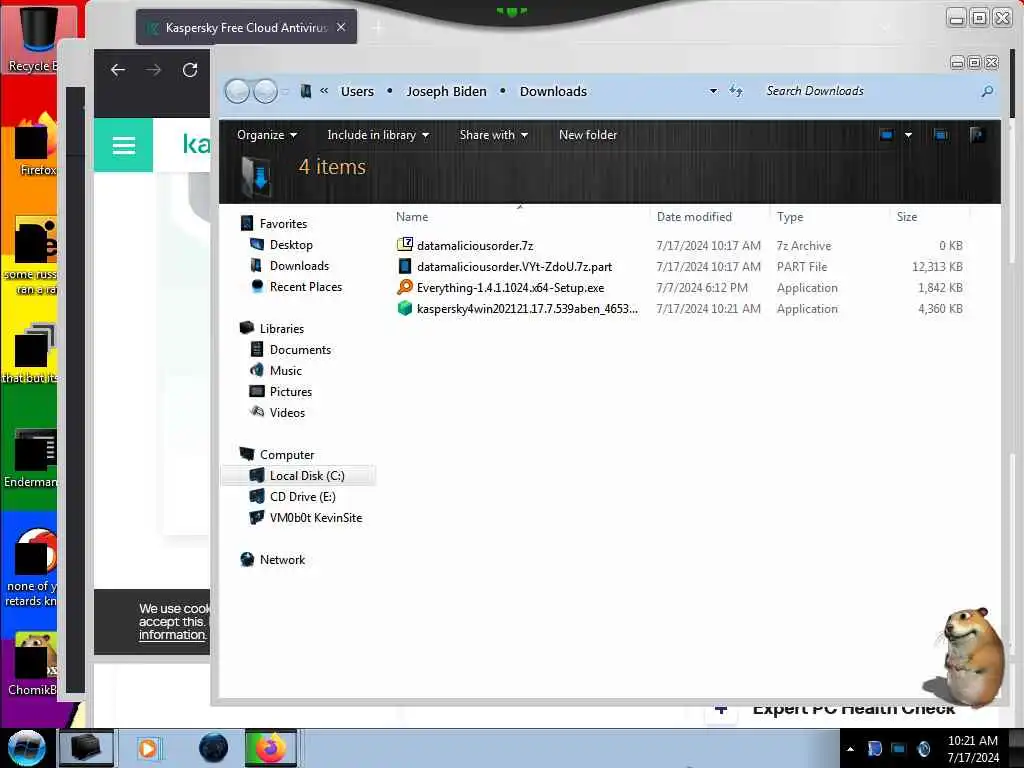Click the Kaspersky logo on webpage

pos(196,144)
